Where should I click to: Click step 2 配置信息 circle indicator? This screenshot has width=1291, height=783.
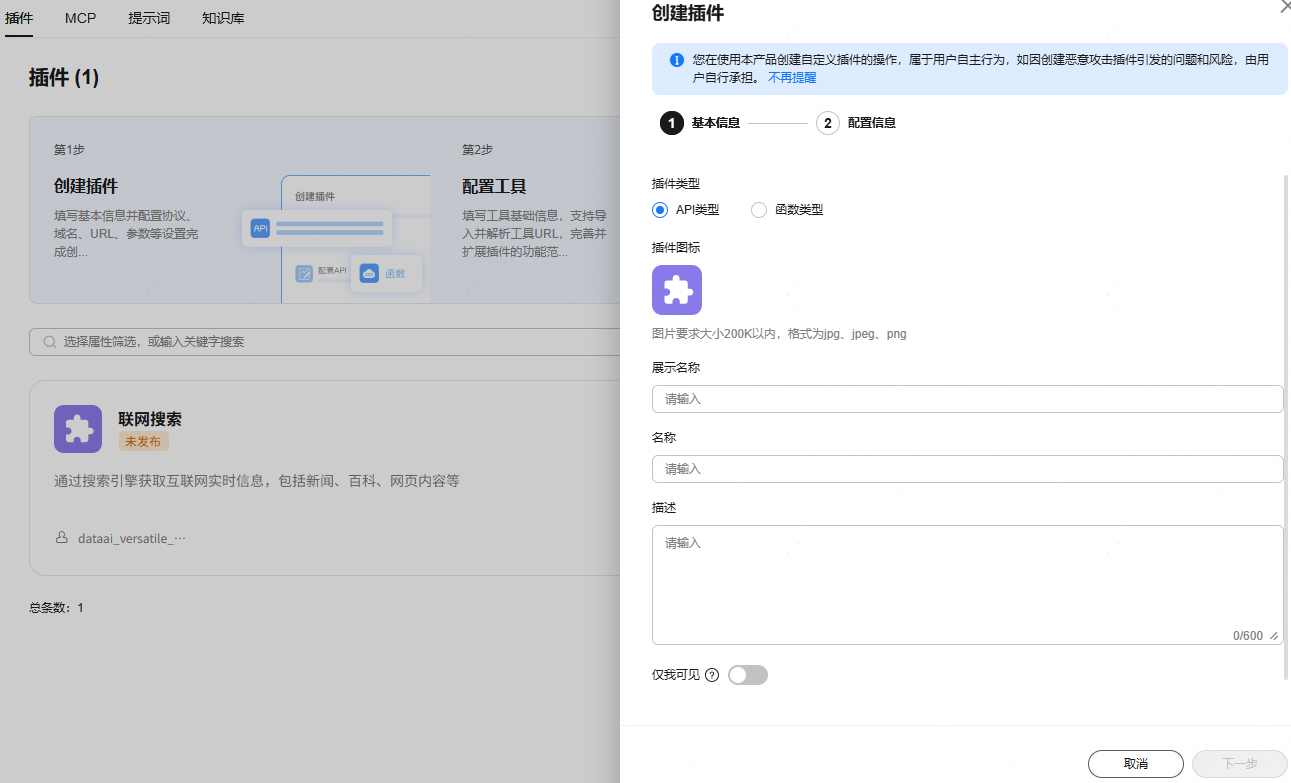click(x=827, y=123)
